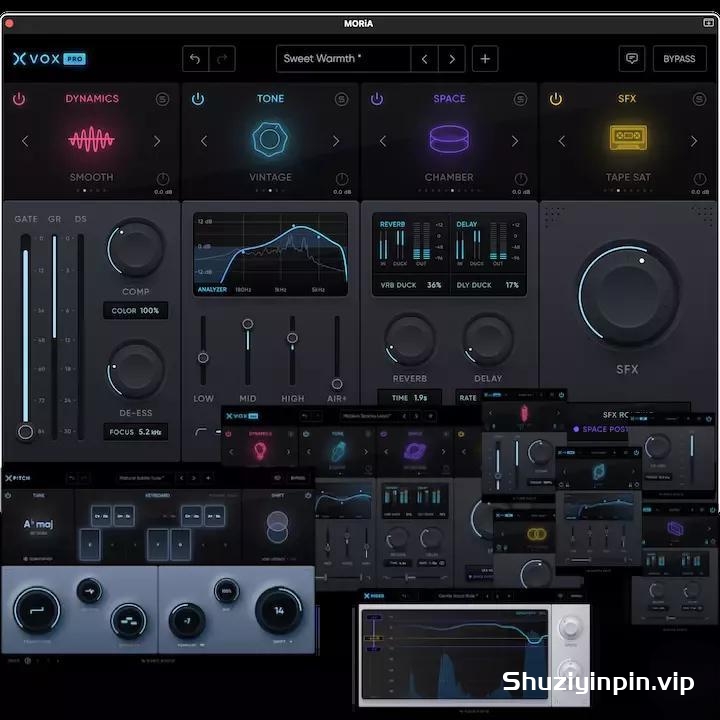This screenshot has height=720, width=720.
Task: Toggle the Space module power button
Action: [x=377, y=99]
